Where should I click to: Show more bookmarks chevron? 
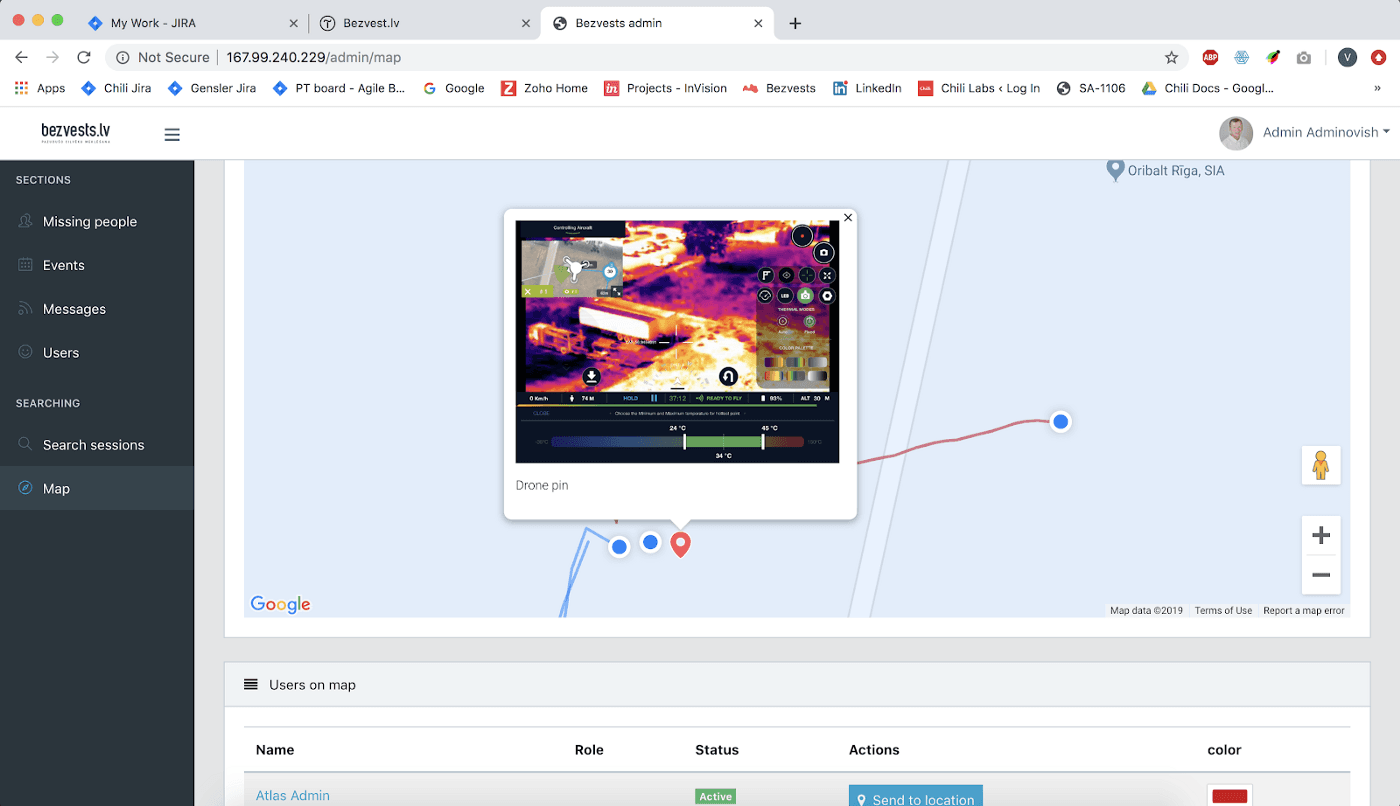tap(1377, 88)
